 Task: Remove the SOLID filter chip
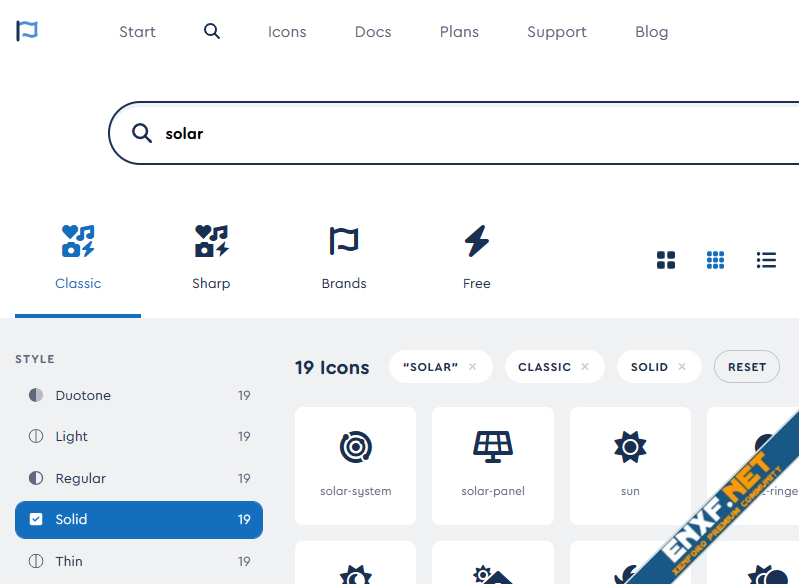click(682, 367)
